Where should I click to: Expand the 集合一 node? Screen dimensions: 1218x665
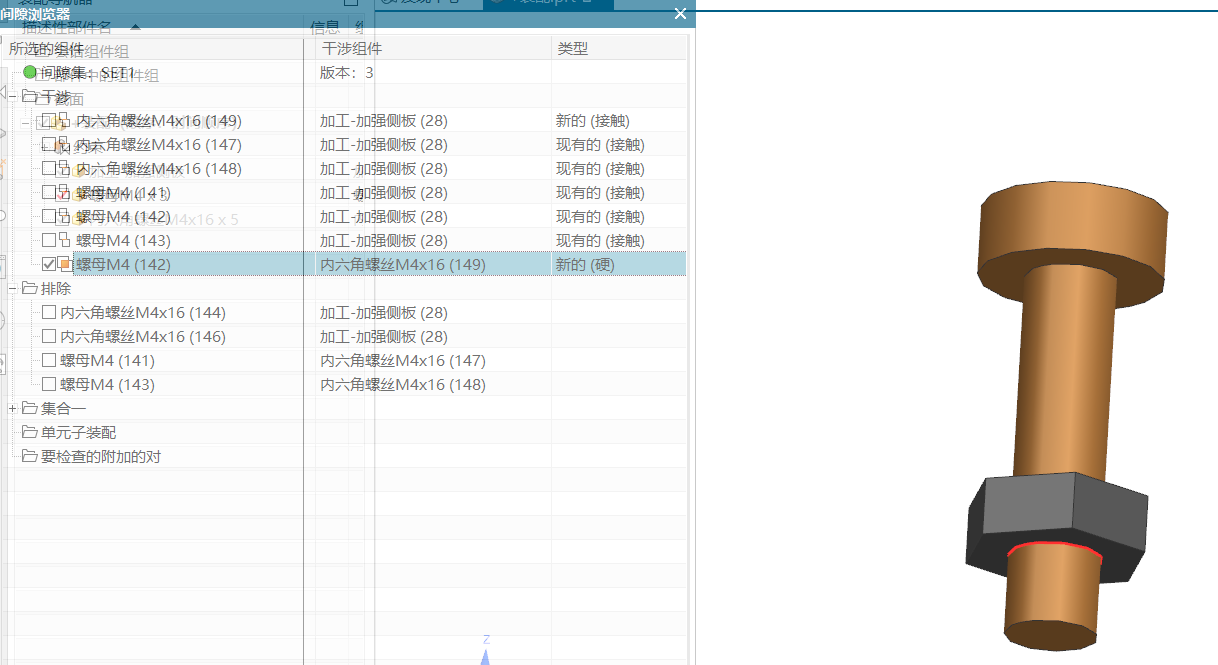12,408
